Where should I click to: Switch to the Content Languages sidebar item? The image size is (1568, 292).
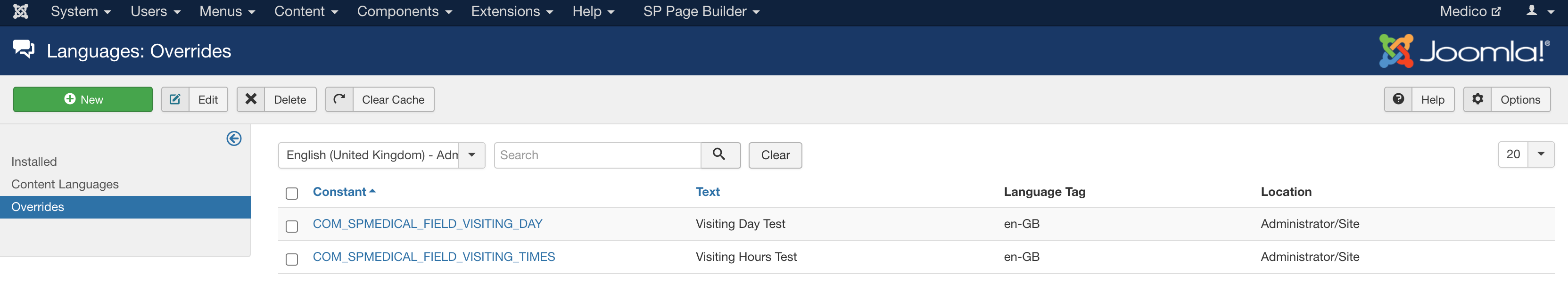coord(65,184)
